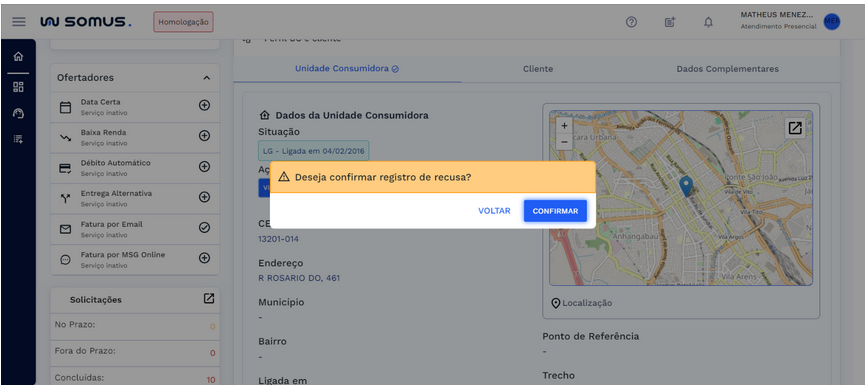Open the user avatar menu
Screen dimensions: 865x387
(x=831, y=22)
